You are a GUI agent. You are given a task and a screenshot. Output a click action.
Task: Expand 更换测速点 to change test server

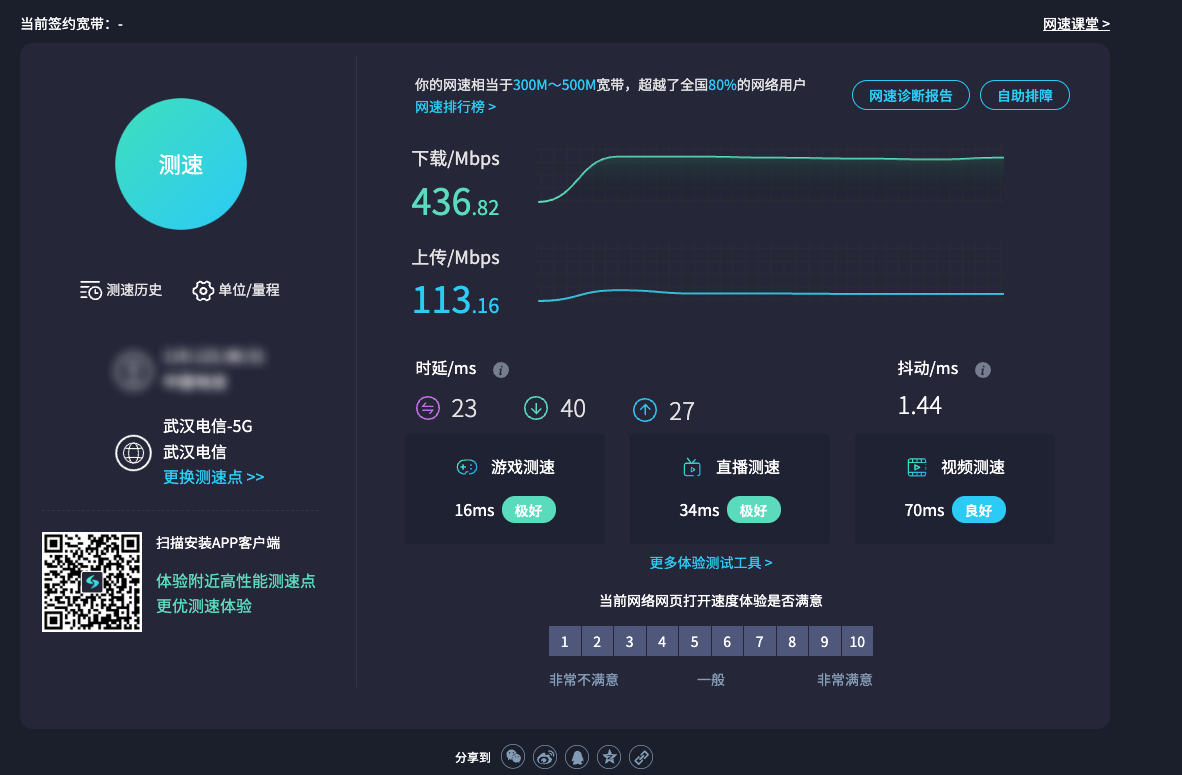coord(214,477)
